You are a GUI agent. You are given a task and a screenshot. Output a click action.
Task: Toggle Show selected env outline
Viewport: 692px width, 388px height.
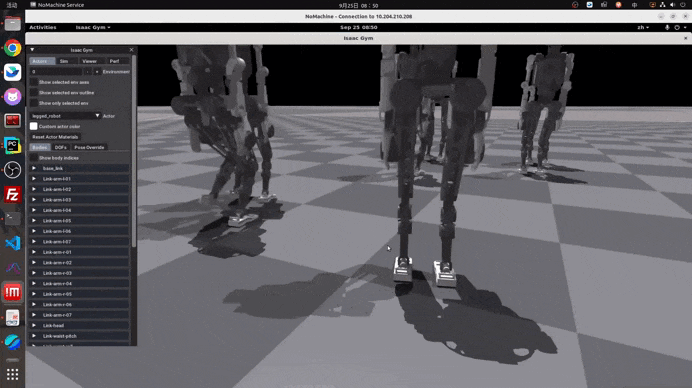(34, 93)
